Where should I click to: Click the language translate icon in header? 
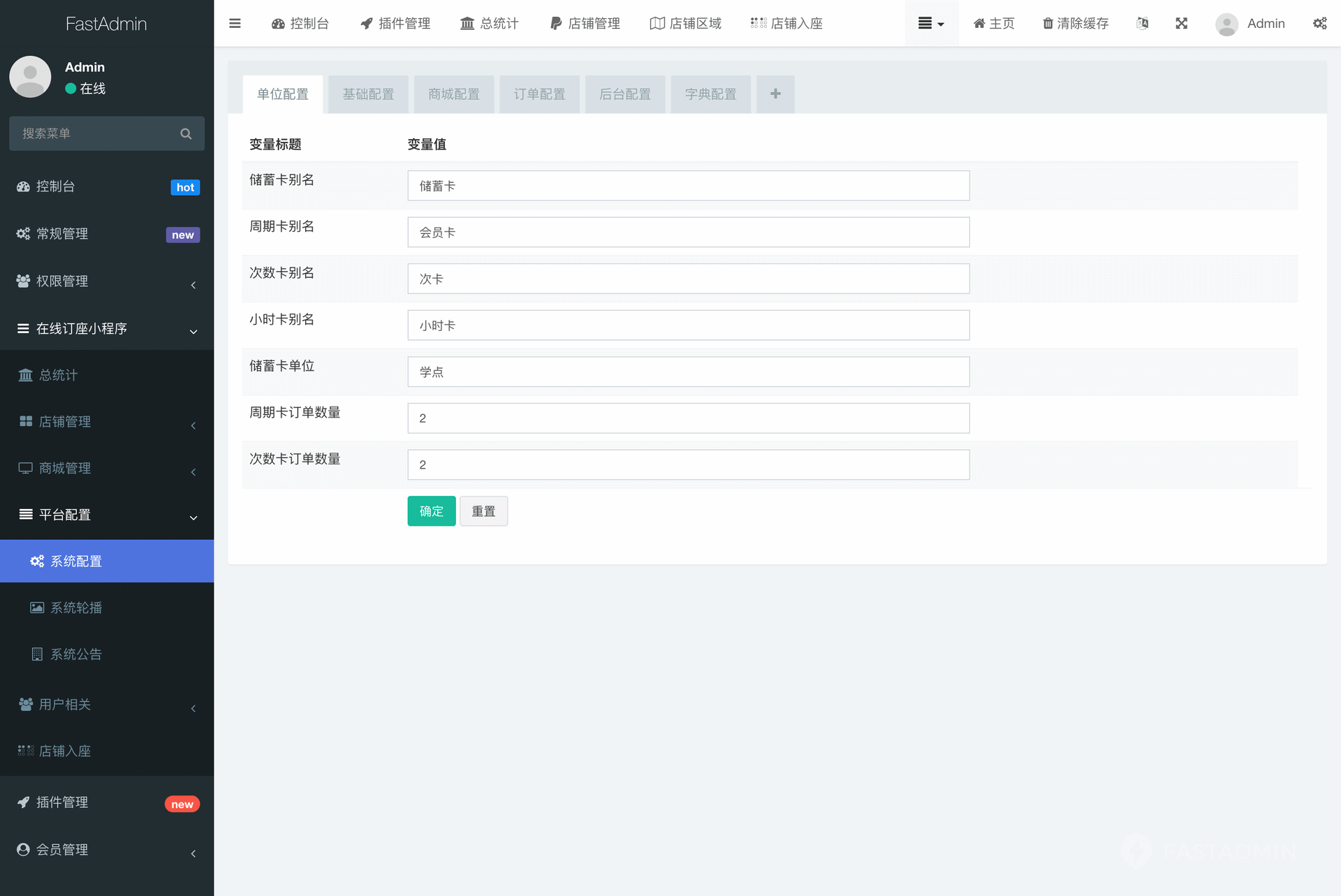[x=1142, y=23]
